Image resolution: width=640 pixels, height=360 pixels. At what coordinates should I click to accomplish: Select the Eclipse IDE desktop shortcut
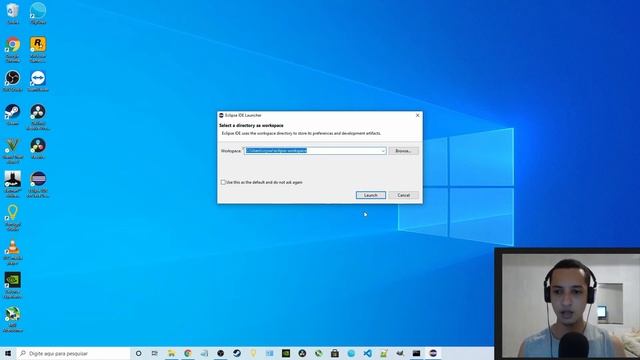pyautogui.click(x=38, y=184)
